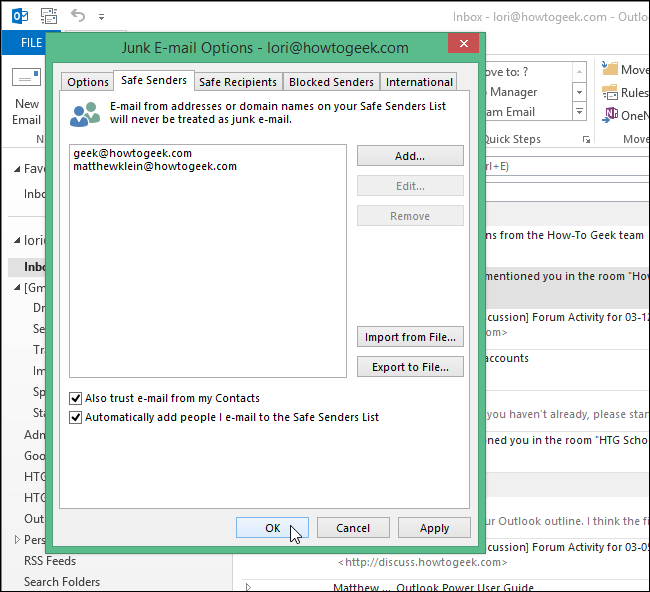Viewport: 650px width, 592px height.
Task: Open the Customize Quick Access Toolbar arrow
Action: click(101, 17)
